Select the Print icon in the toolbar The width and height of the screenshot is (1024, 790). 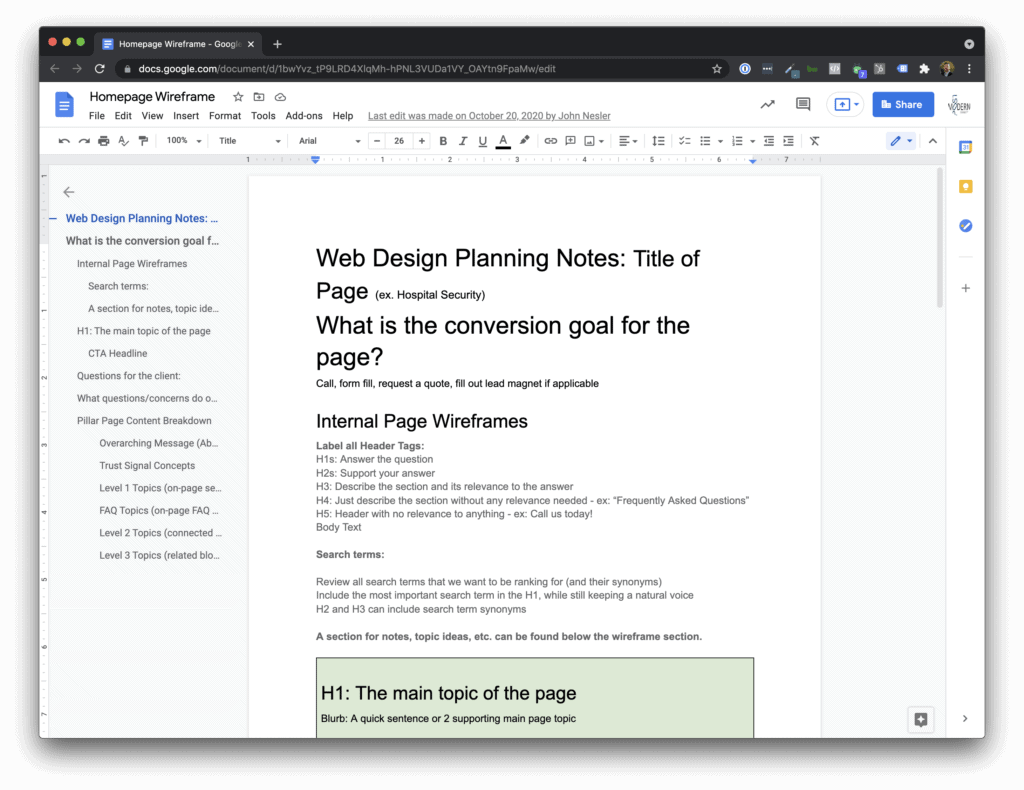click(x=103, y=141)
